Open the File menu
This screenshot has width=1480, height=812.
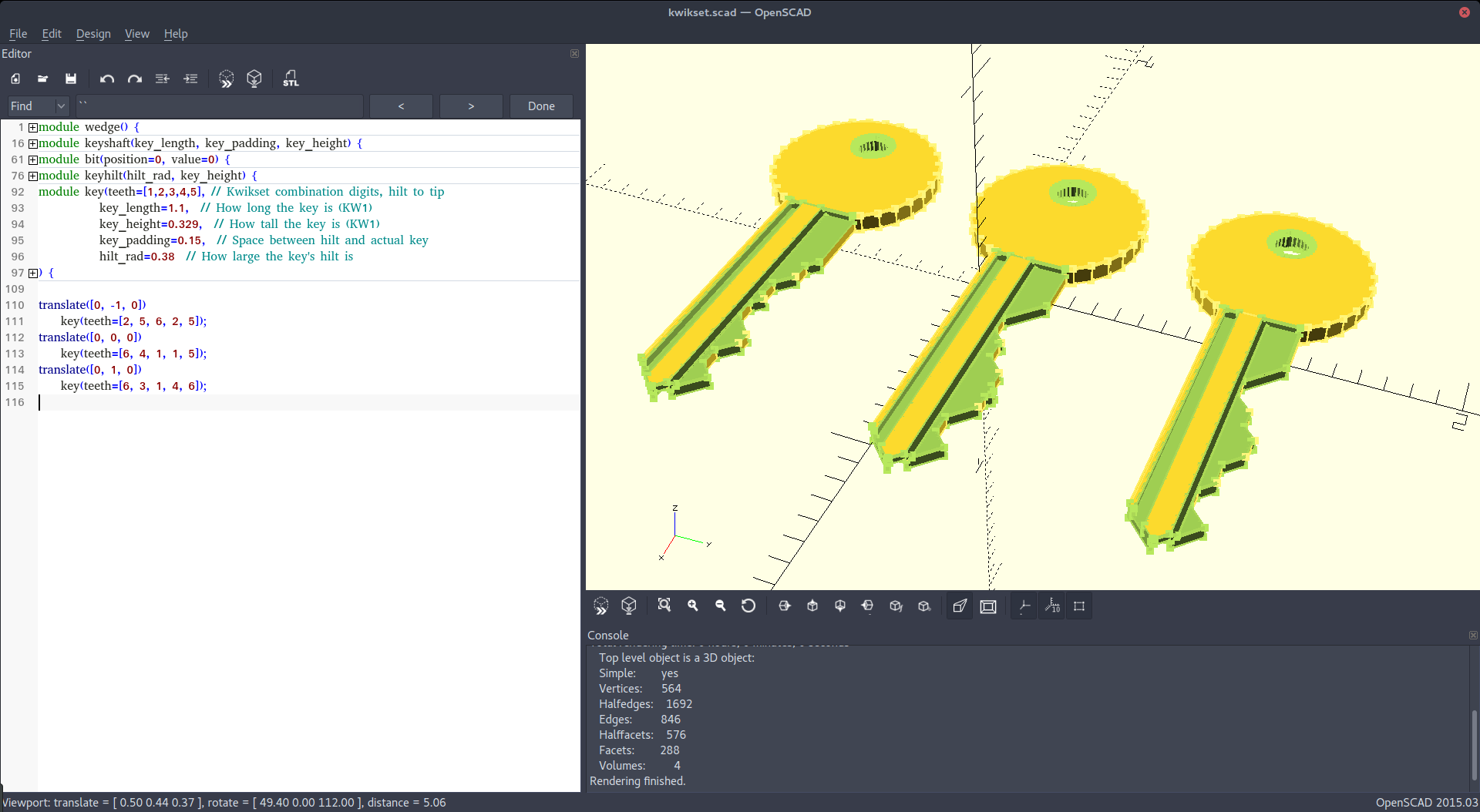[18, 34]
